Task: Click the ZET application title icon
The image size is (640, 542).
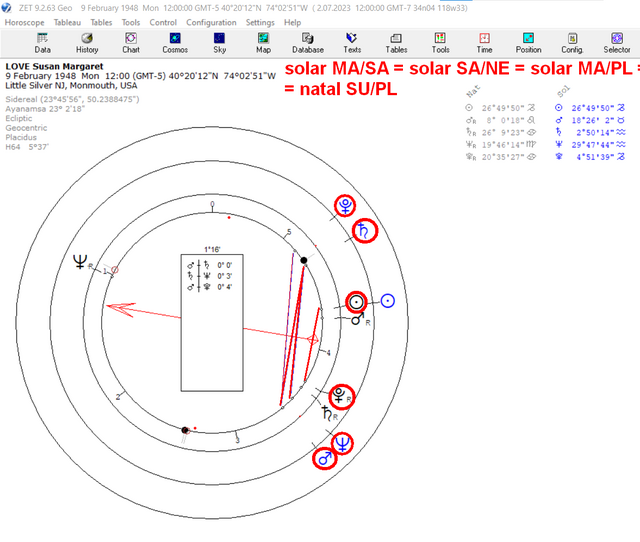Action: pos(7,8)
